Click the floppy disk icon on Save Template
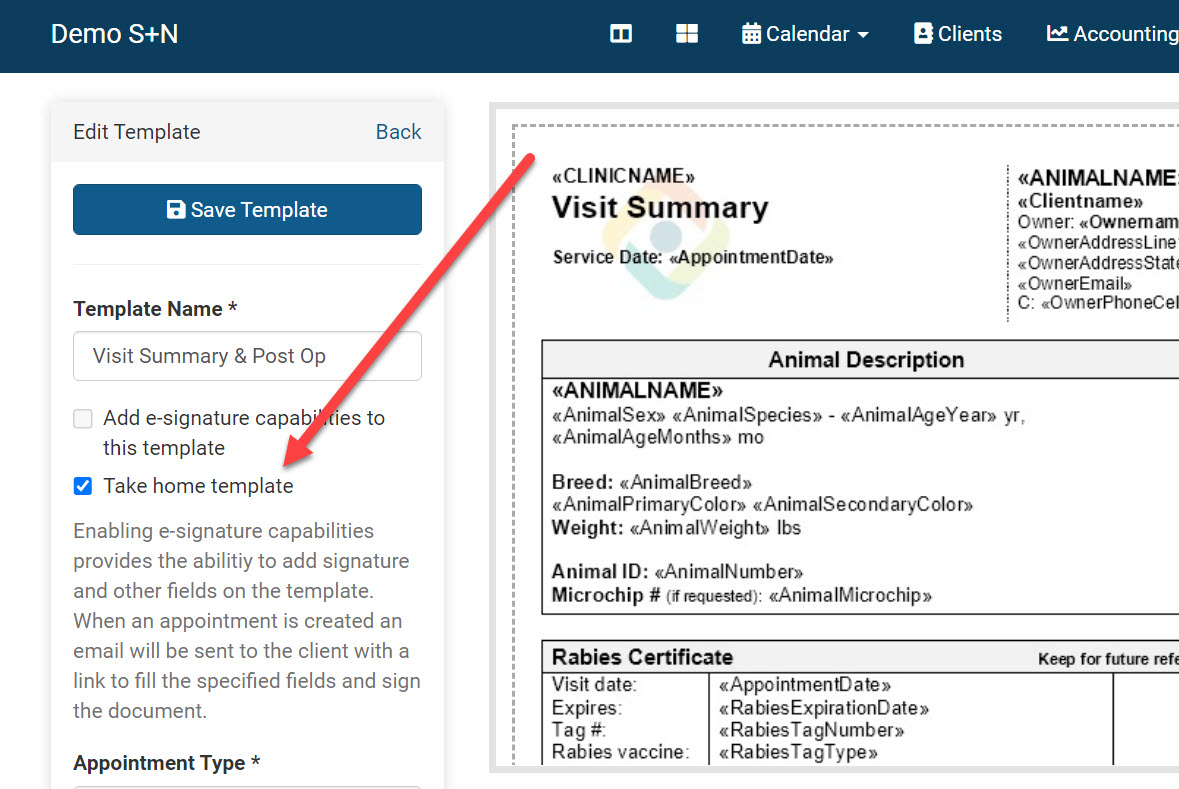The width and height of the screenshot is (1179, 789). tap(176, 210)
